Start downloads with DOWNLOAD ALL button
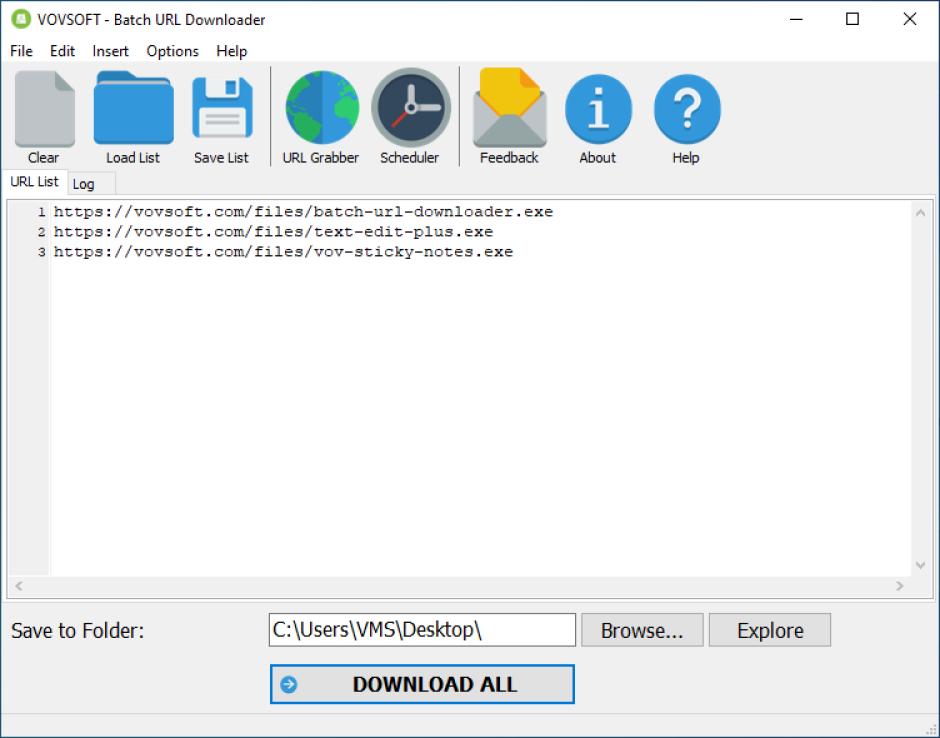This screenshot has width=940, height=738. coord(422,684)
